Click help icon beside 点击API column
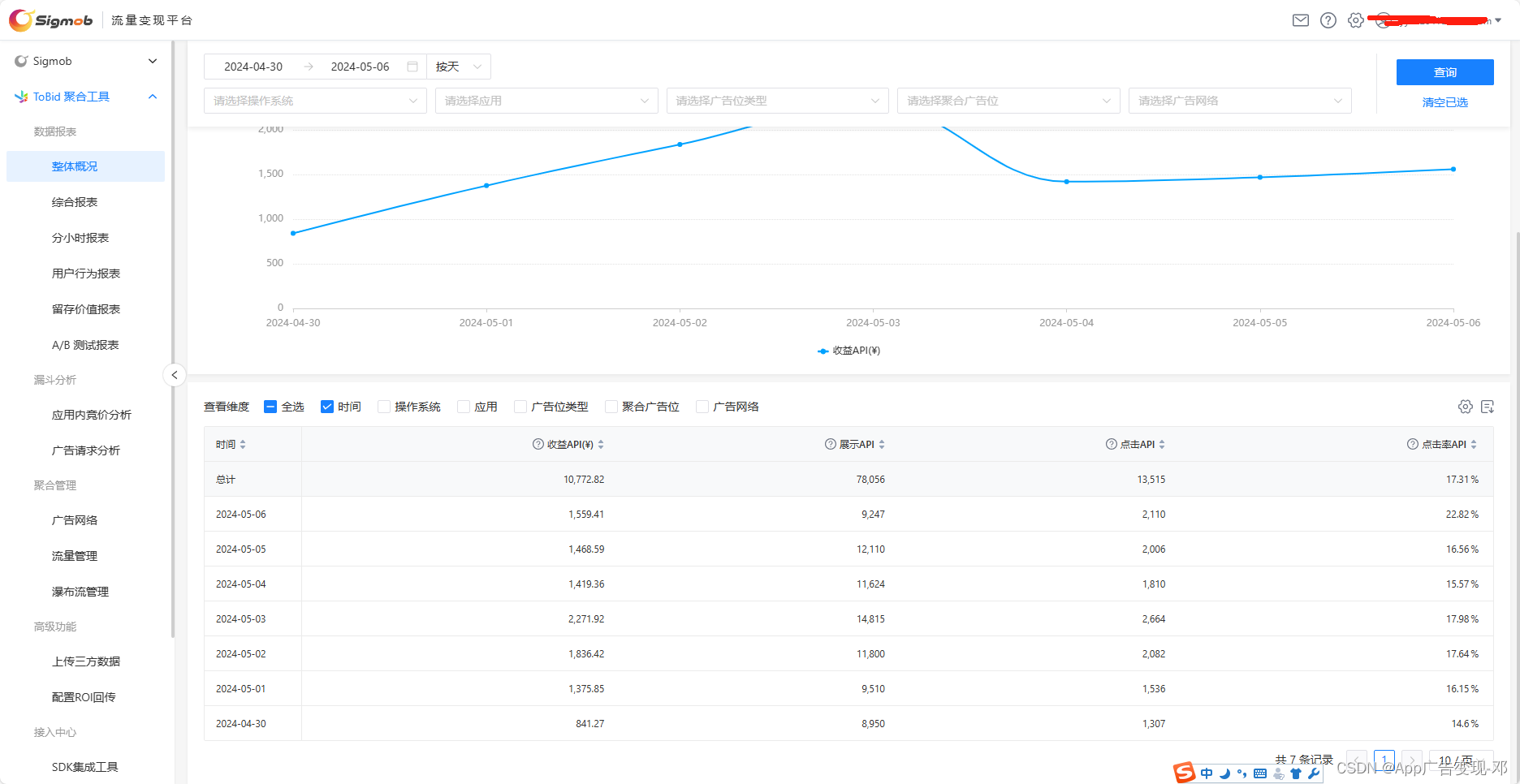The image size is (1520, 784). 1111,444
